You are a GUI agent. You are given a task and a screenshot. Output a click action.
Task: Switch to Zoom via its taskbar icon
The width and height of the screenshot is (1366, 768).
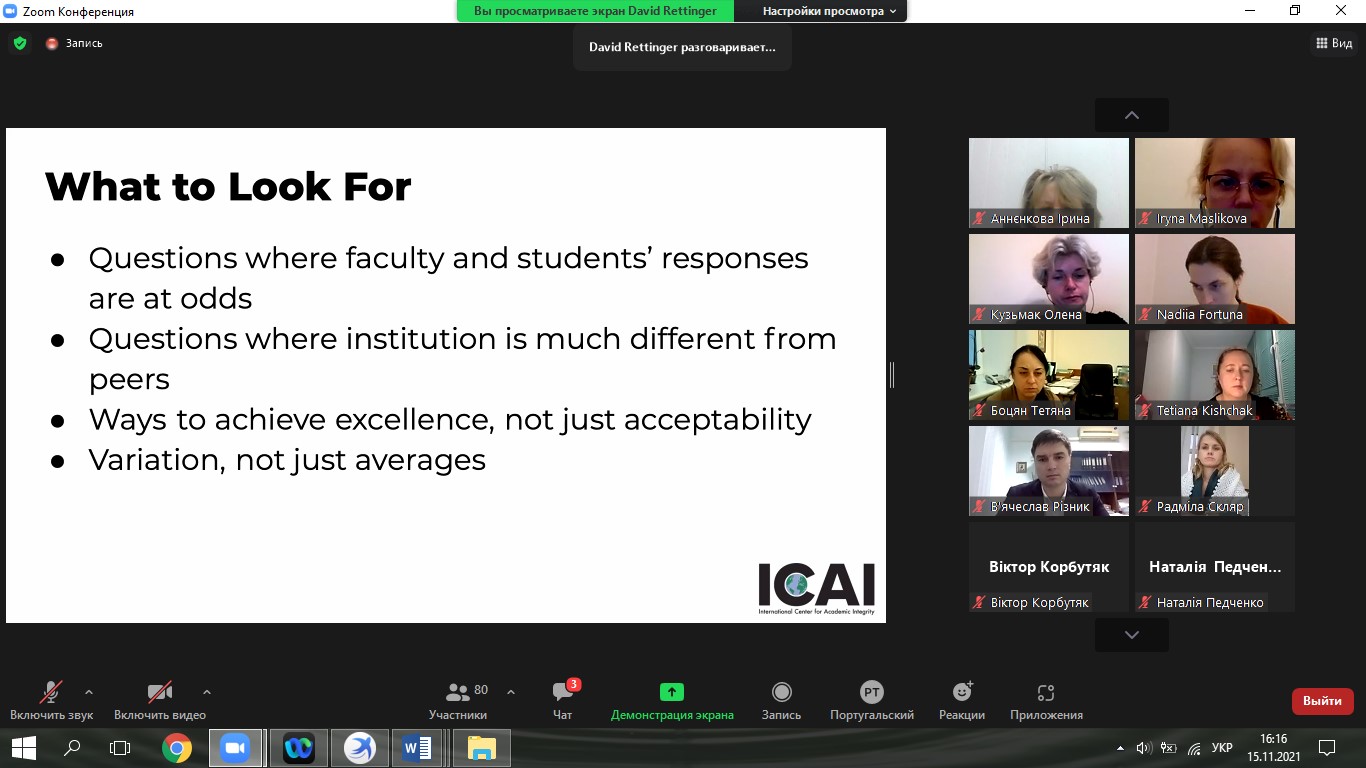click(236, 747)
